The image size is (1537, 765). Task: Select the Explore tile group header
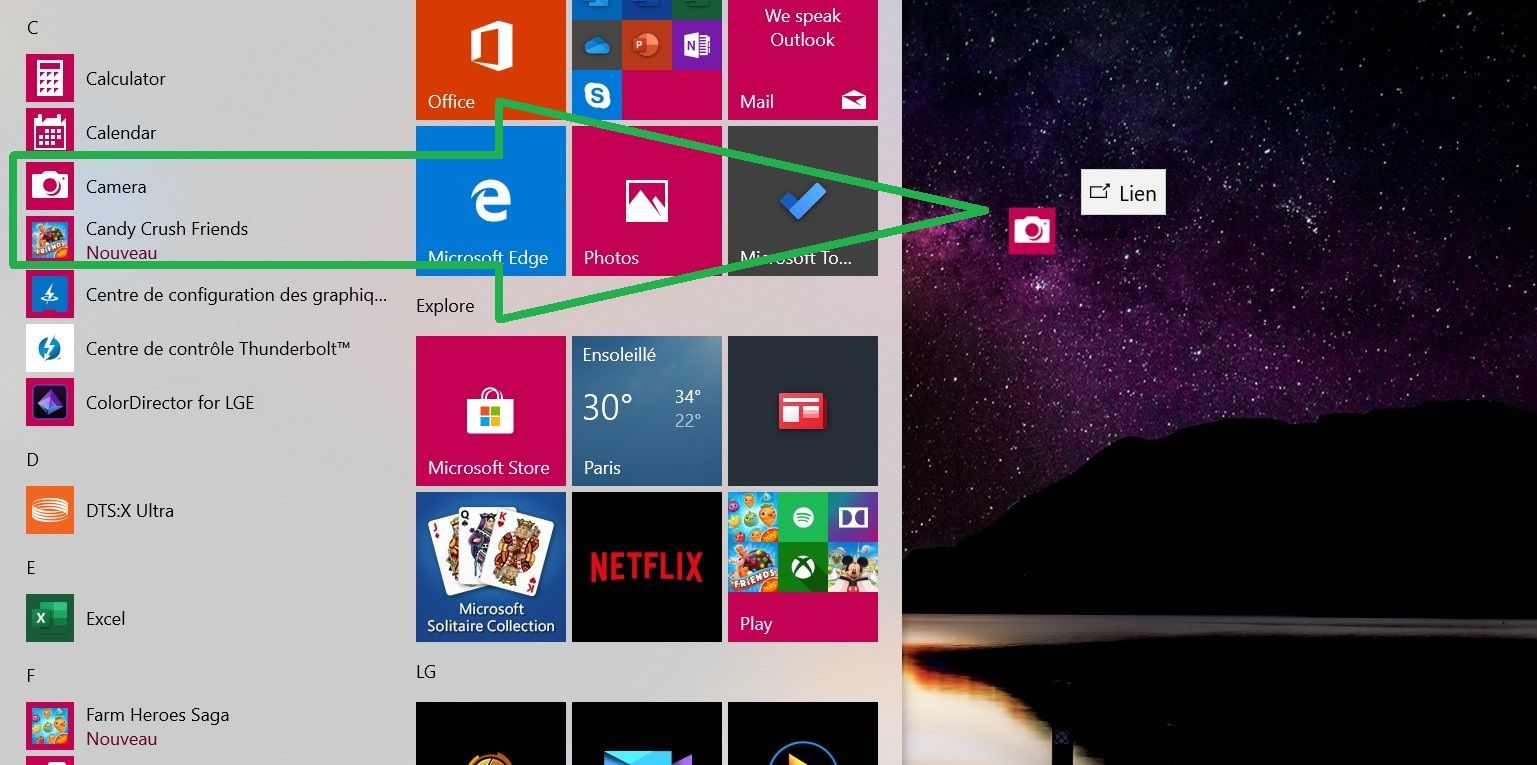(x=445, y=306)
